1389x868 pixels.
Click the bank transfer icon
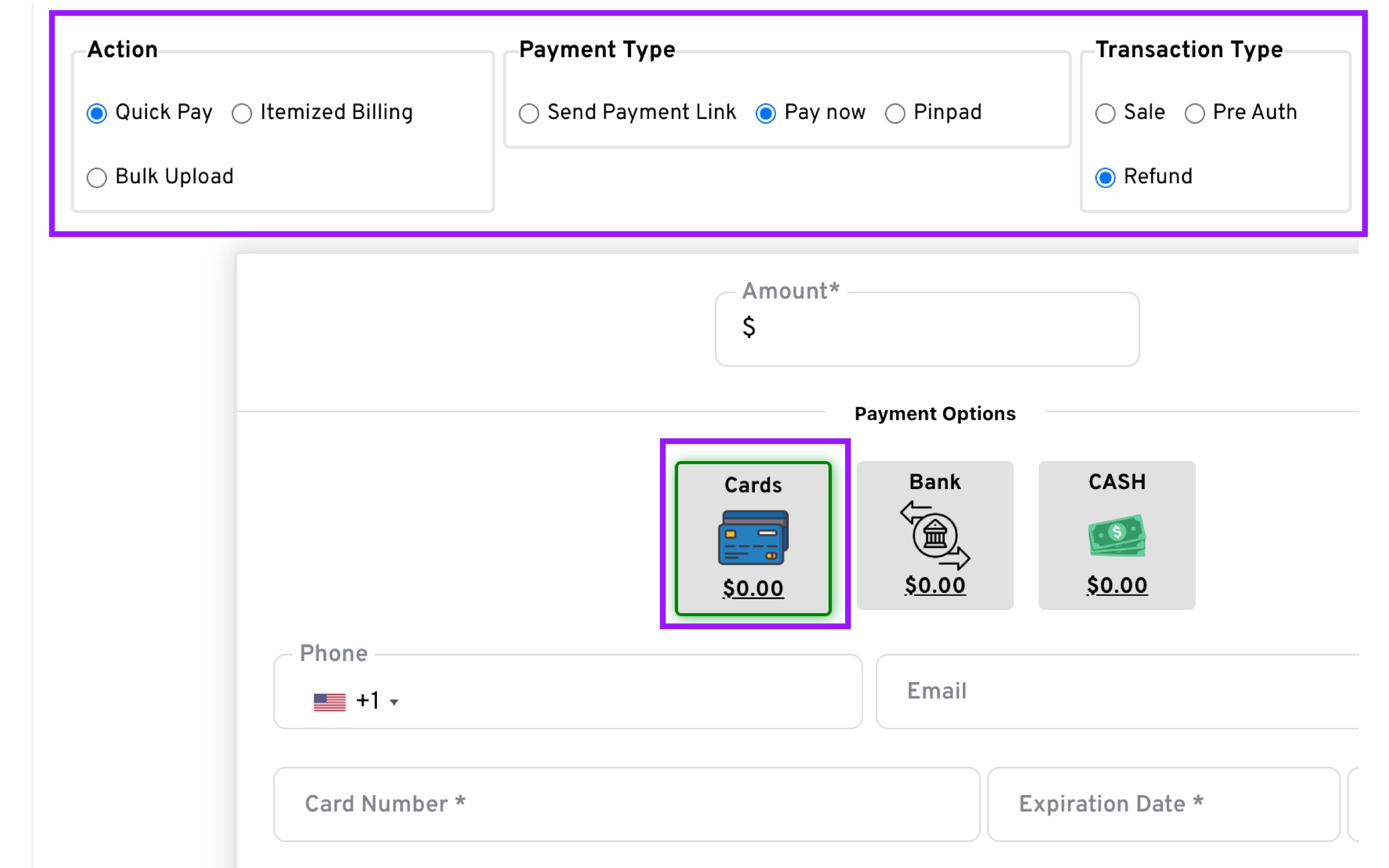tap(934, 535)
